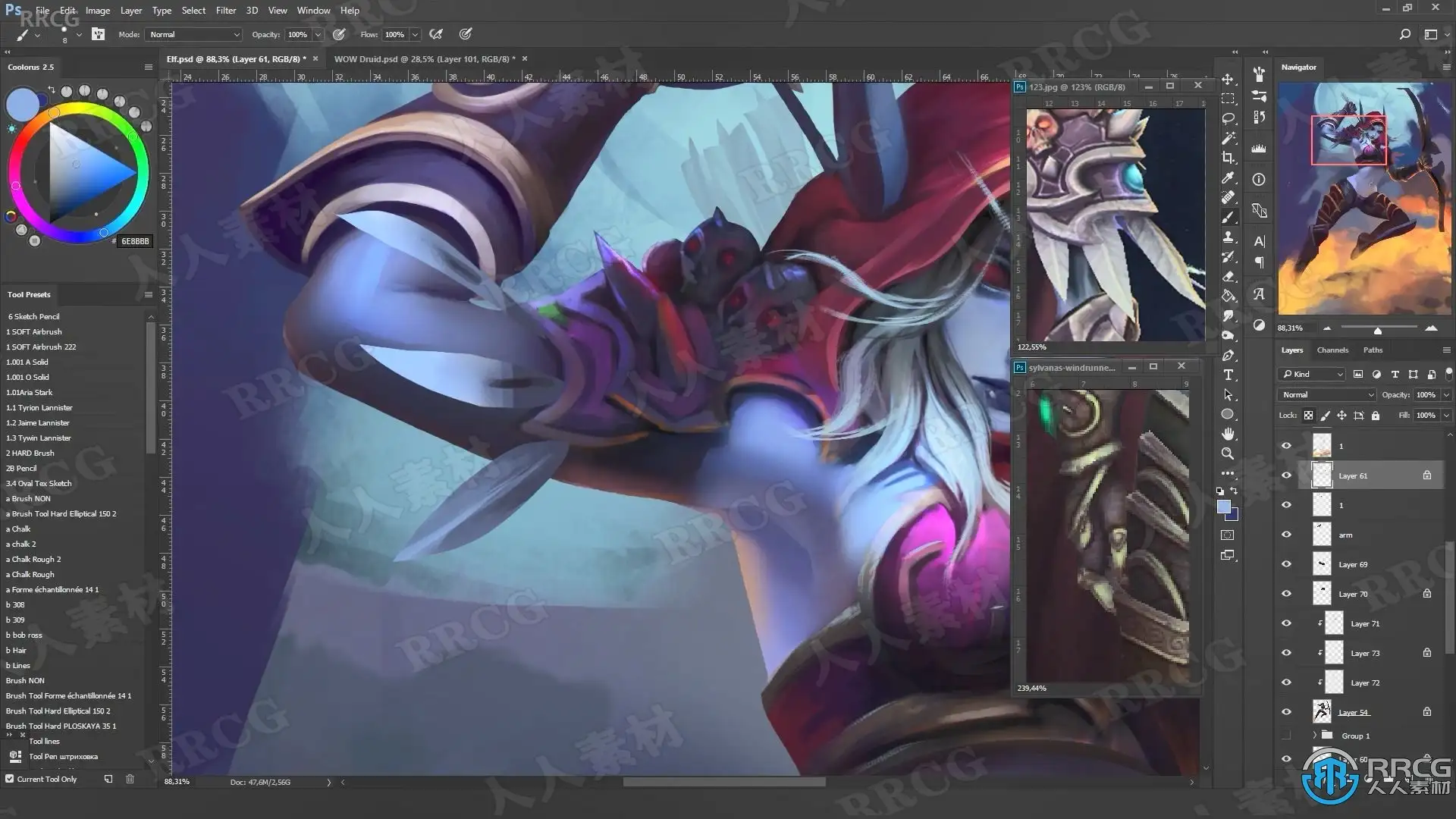1456x819 pixels.
Task: Select the Paint Bucket tool
Action: pos(1228,297)
